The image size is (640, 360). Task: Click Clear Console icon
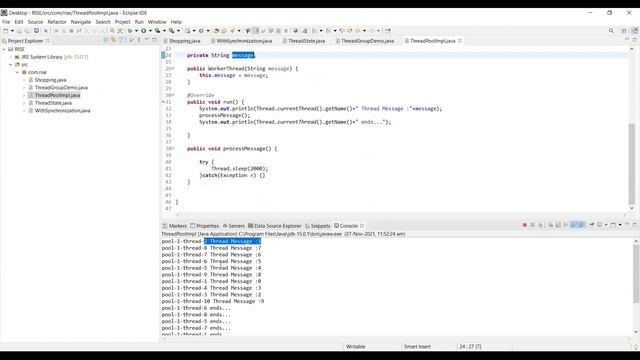click(x=551, y=225)
